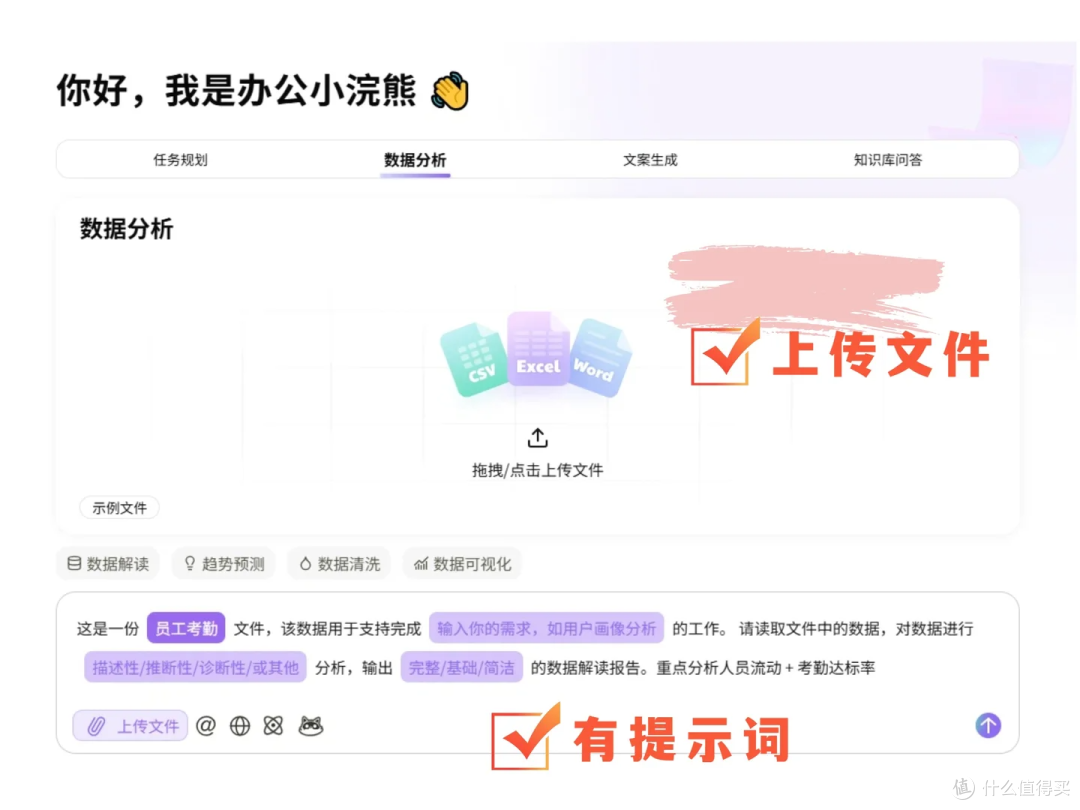Click the 上传文件 paperclip button
This screenshot has height=810, width=1080.
(x=130, y=726)
